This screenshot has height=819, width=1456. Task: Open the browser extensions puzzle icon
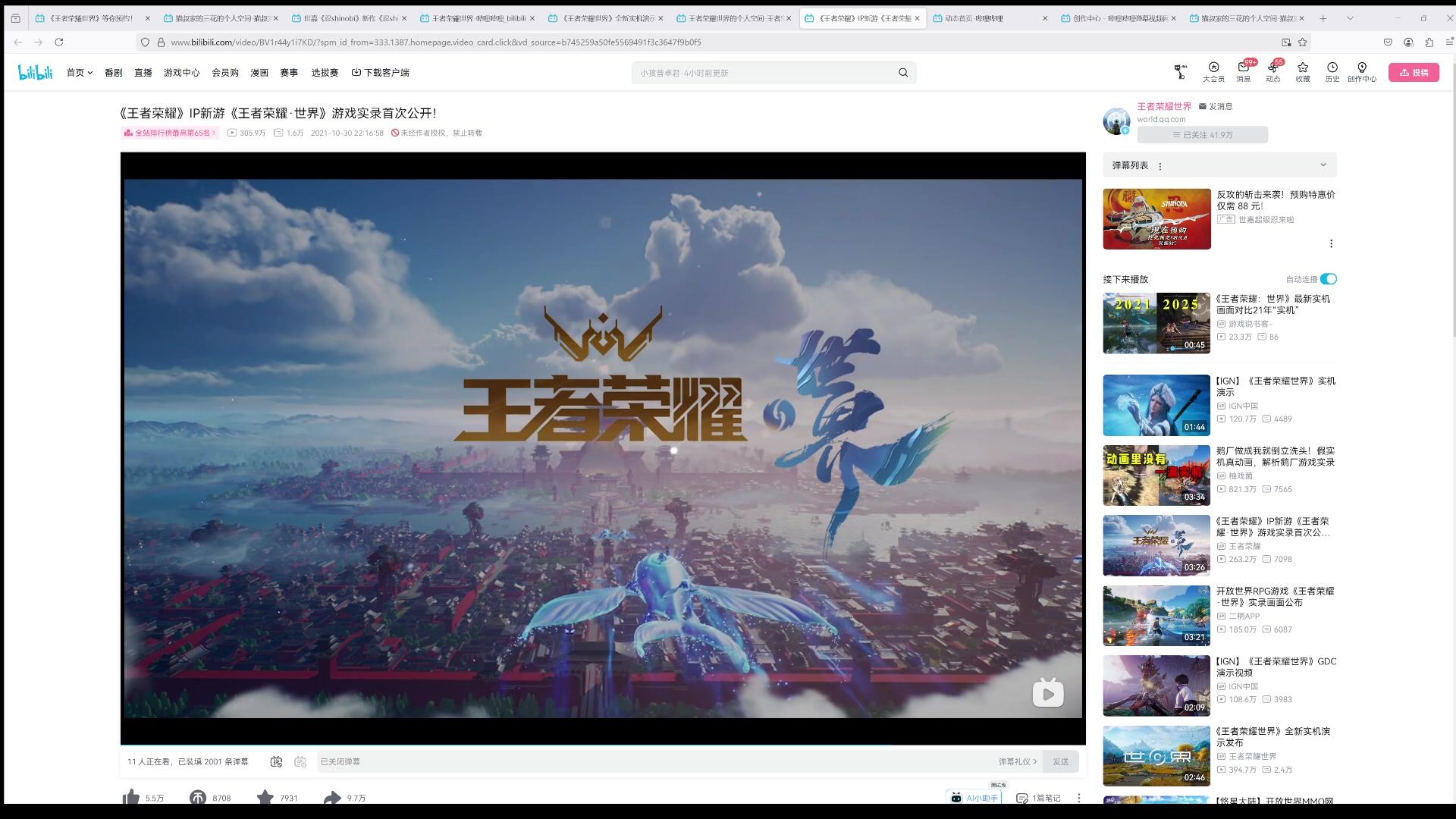point(1429,42)
